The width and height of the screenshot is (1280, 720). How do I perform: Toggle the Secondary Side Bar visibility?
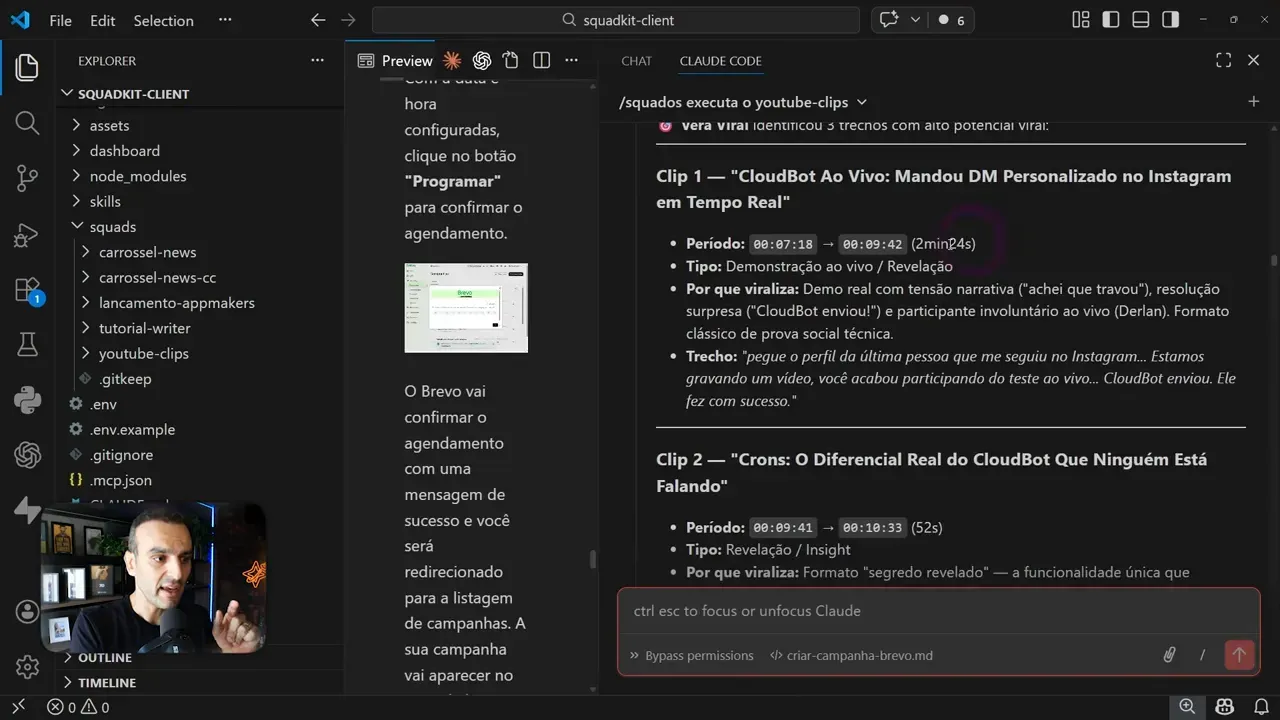1171,19
